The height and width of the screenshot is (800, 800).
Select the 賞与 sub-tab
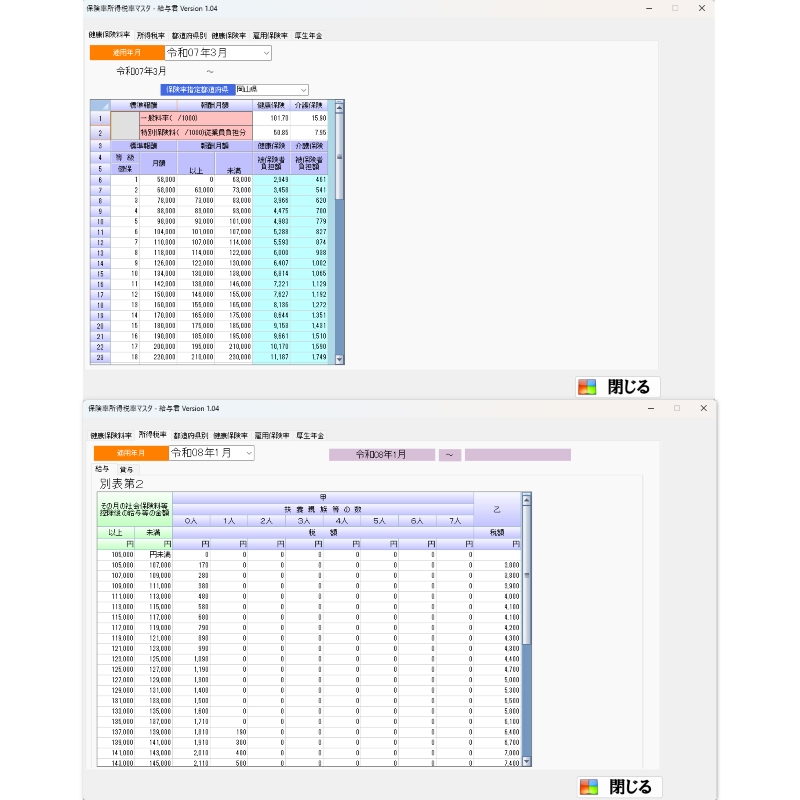[x=127, y=469]
